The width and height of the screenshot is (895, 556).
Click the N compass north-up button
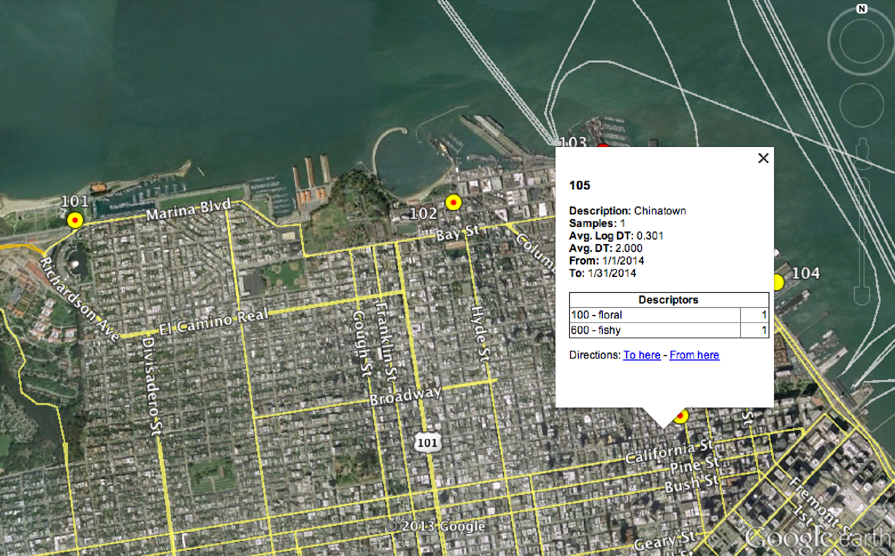pos(861,9)
